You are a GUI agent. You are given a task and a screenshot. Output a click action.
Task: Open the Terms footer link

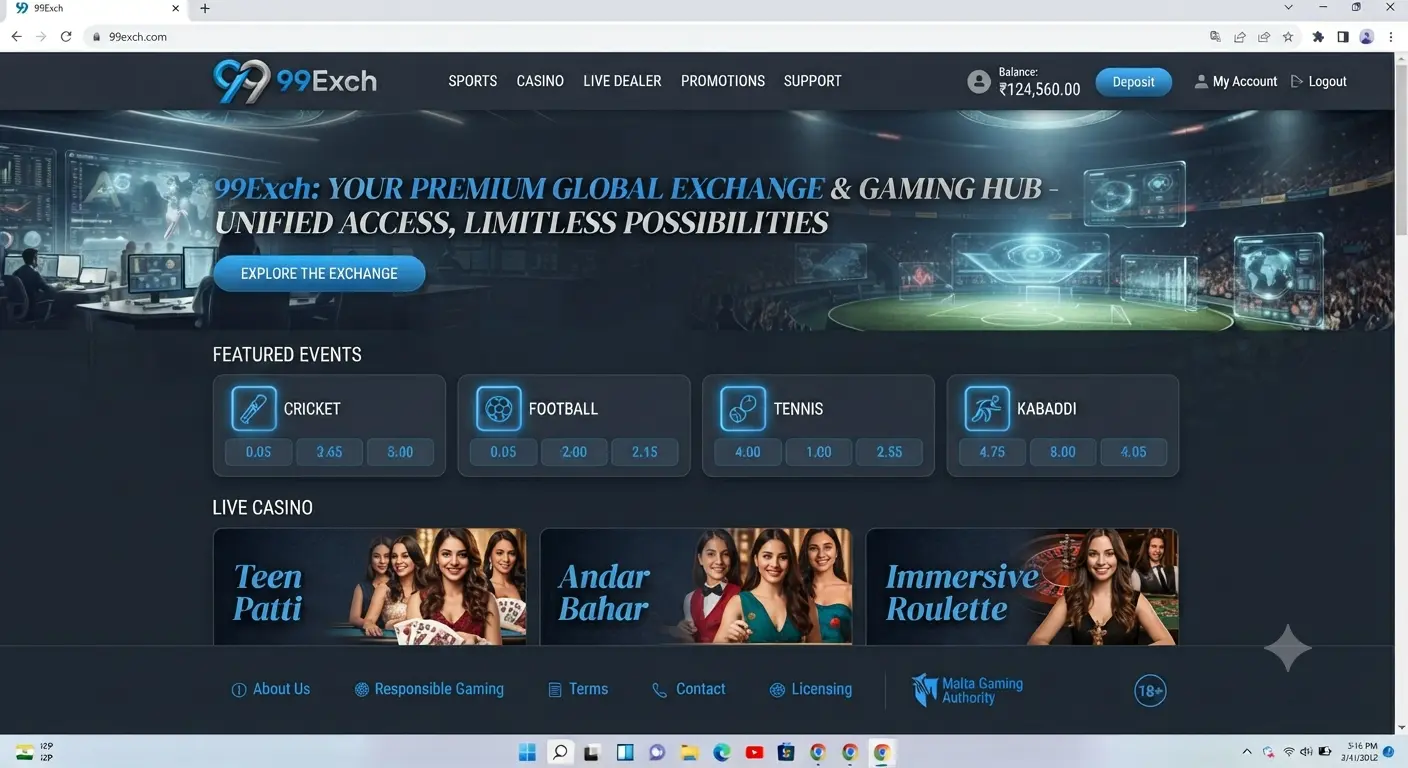tap(578, 689)
